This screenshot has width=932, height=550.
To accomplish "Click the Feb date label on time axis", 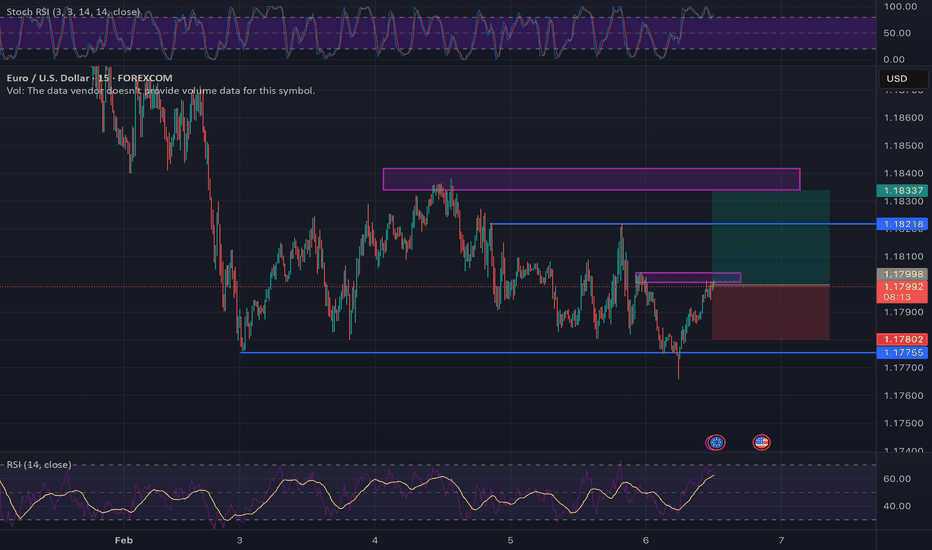I will click(x=124, y=540).
